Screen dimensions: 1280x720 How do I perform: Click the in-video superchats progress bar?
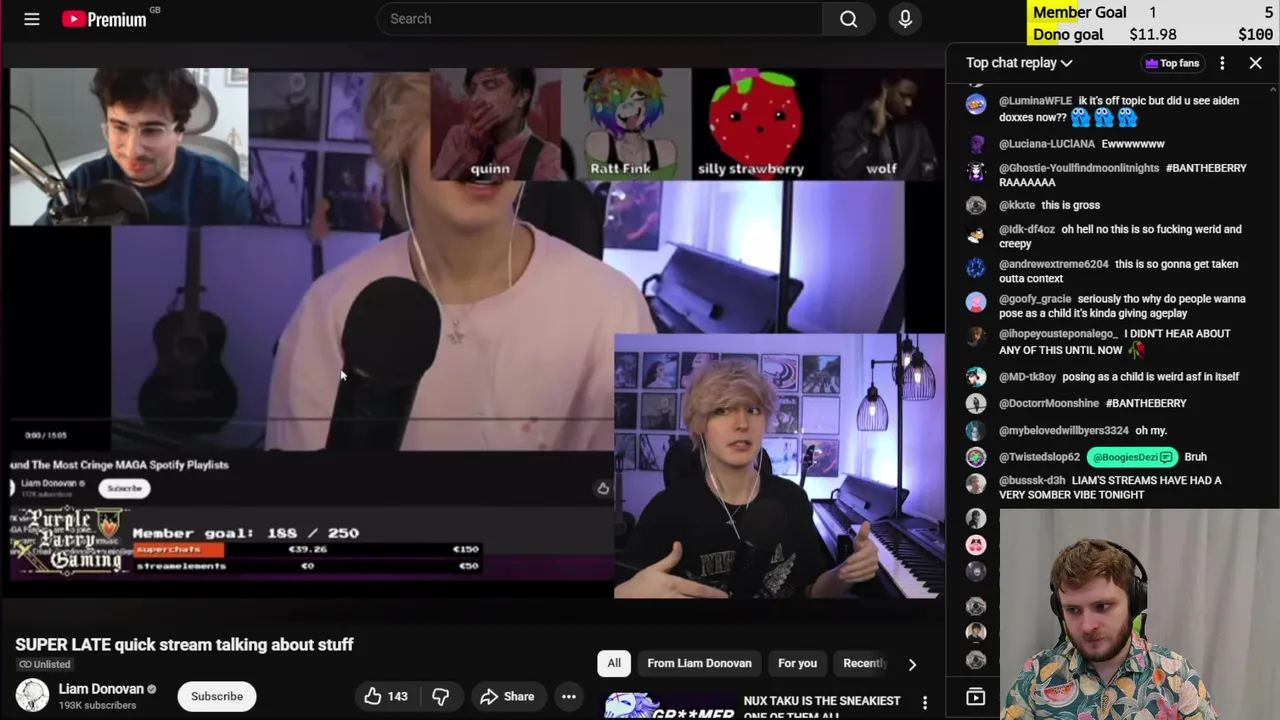tap(307, 549)
